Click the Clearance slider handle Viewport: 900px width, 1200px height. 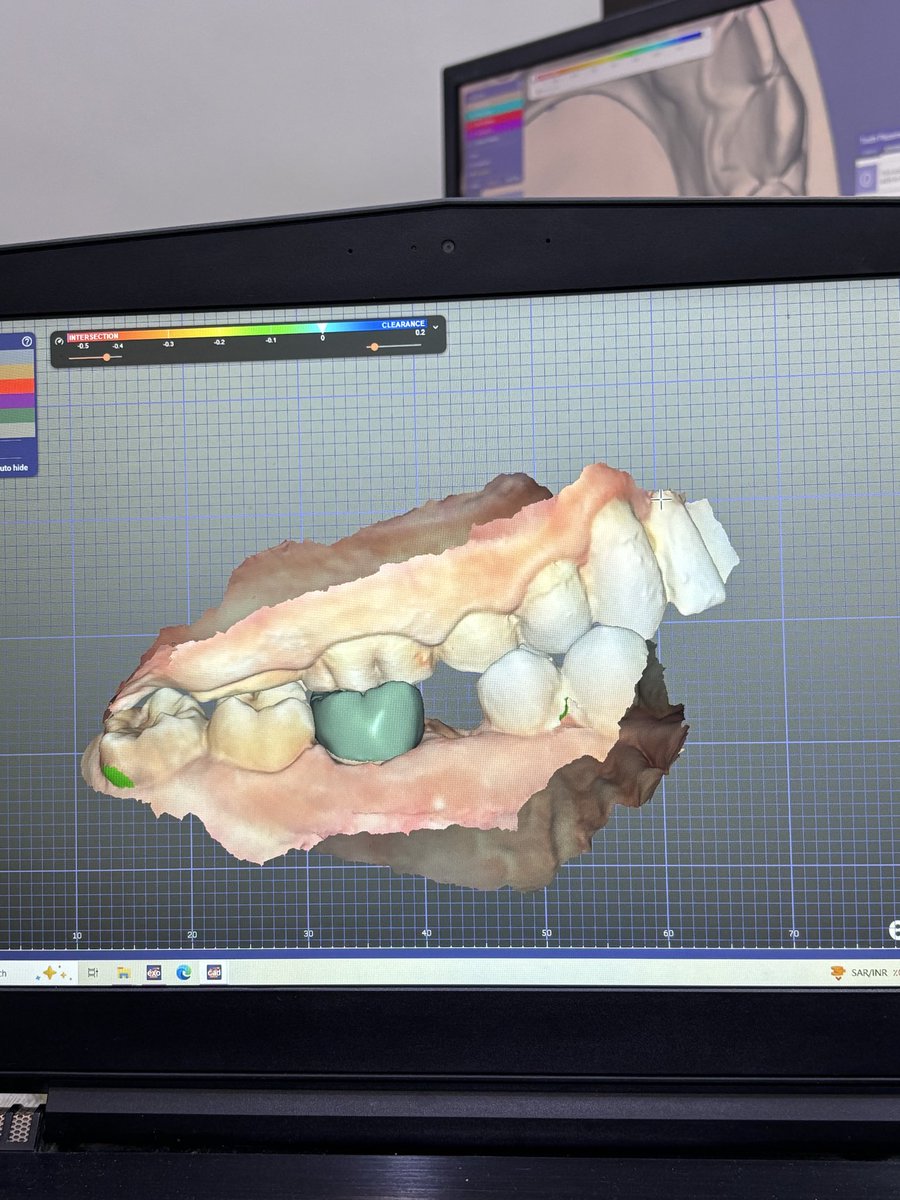click(x=374, y=347)
